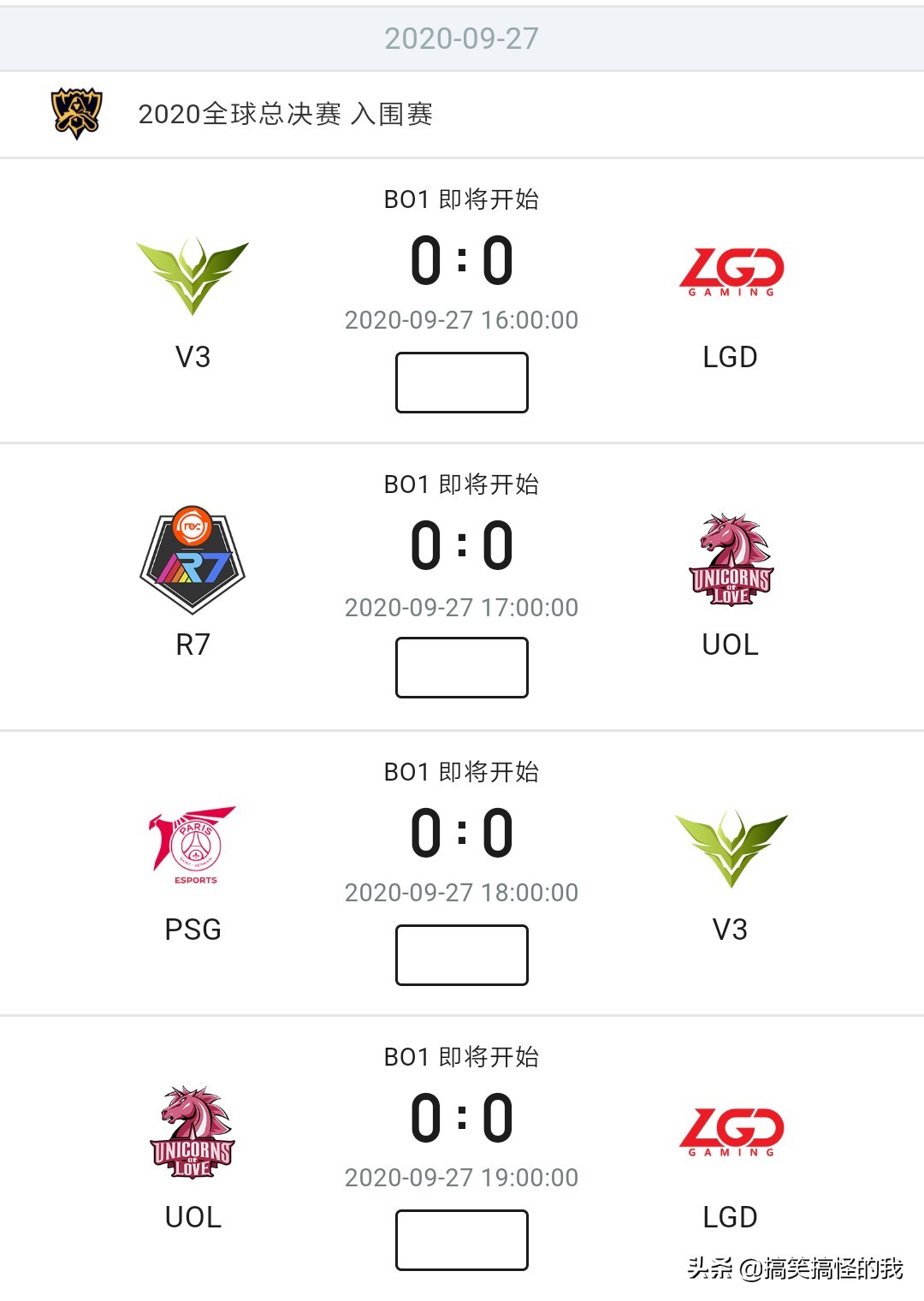Tap LGD Gaming logo in 16:00 match

[731, 272]
